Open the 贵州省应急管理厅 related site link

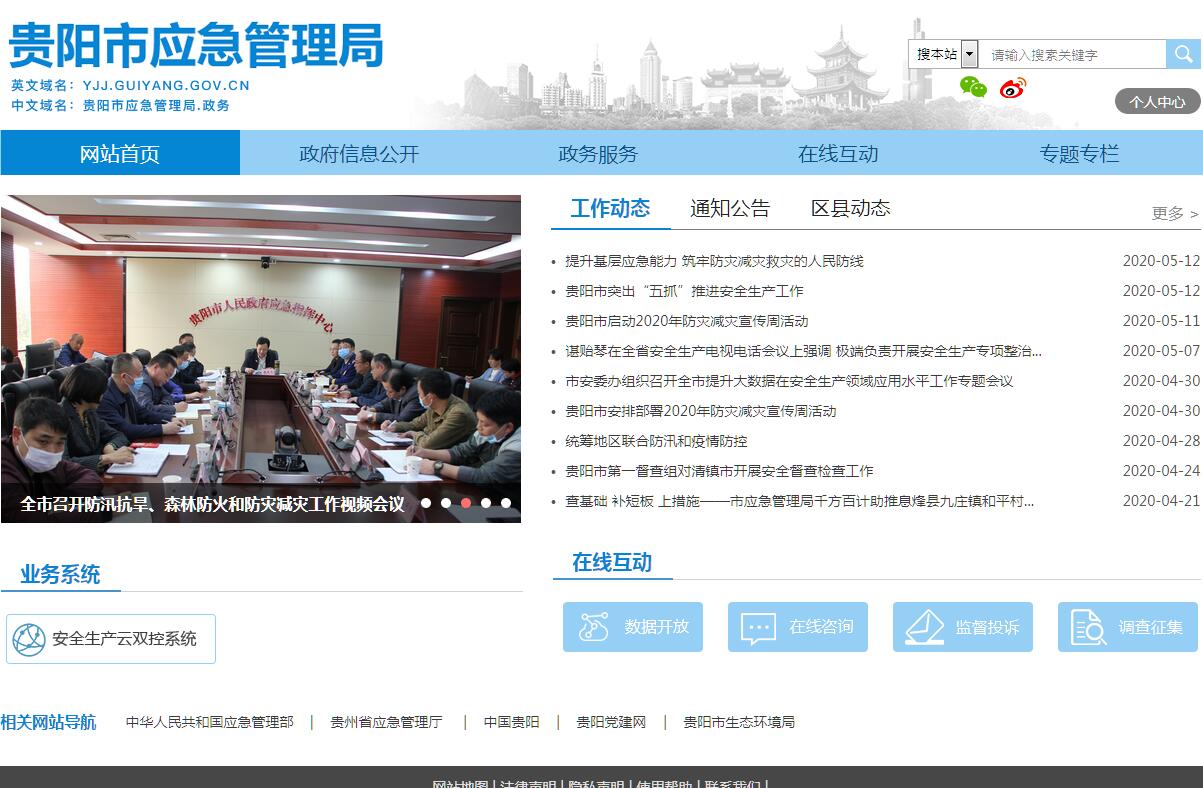coord(386,722)
